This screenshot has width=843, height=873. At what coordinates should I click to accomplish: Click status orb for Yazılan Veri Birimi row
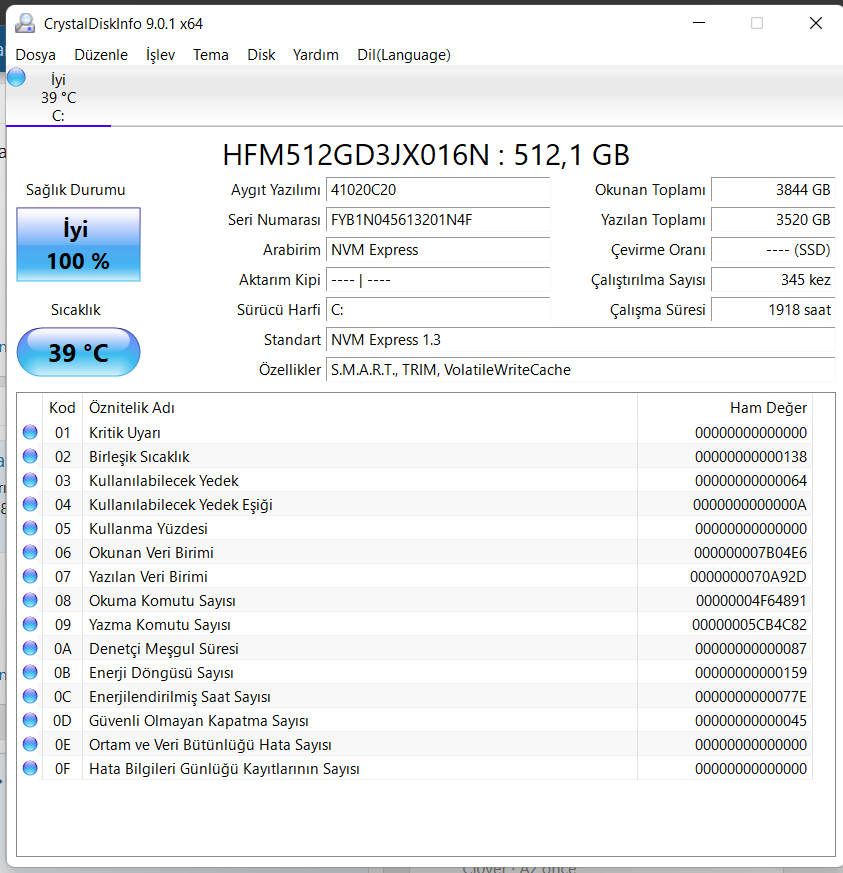coord(30,576)
